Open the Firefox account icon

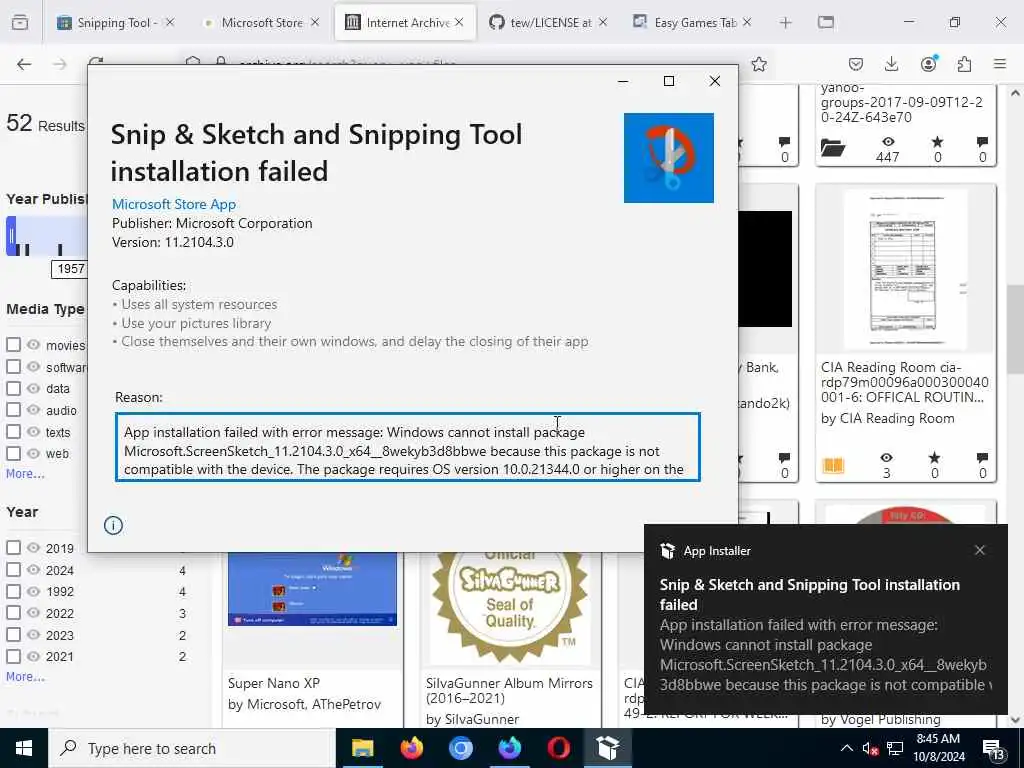(x=928, y=64)
